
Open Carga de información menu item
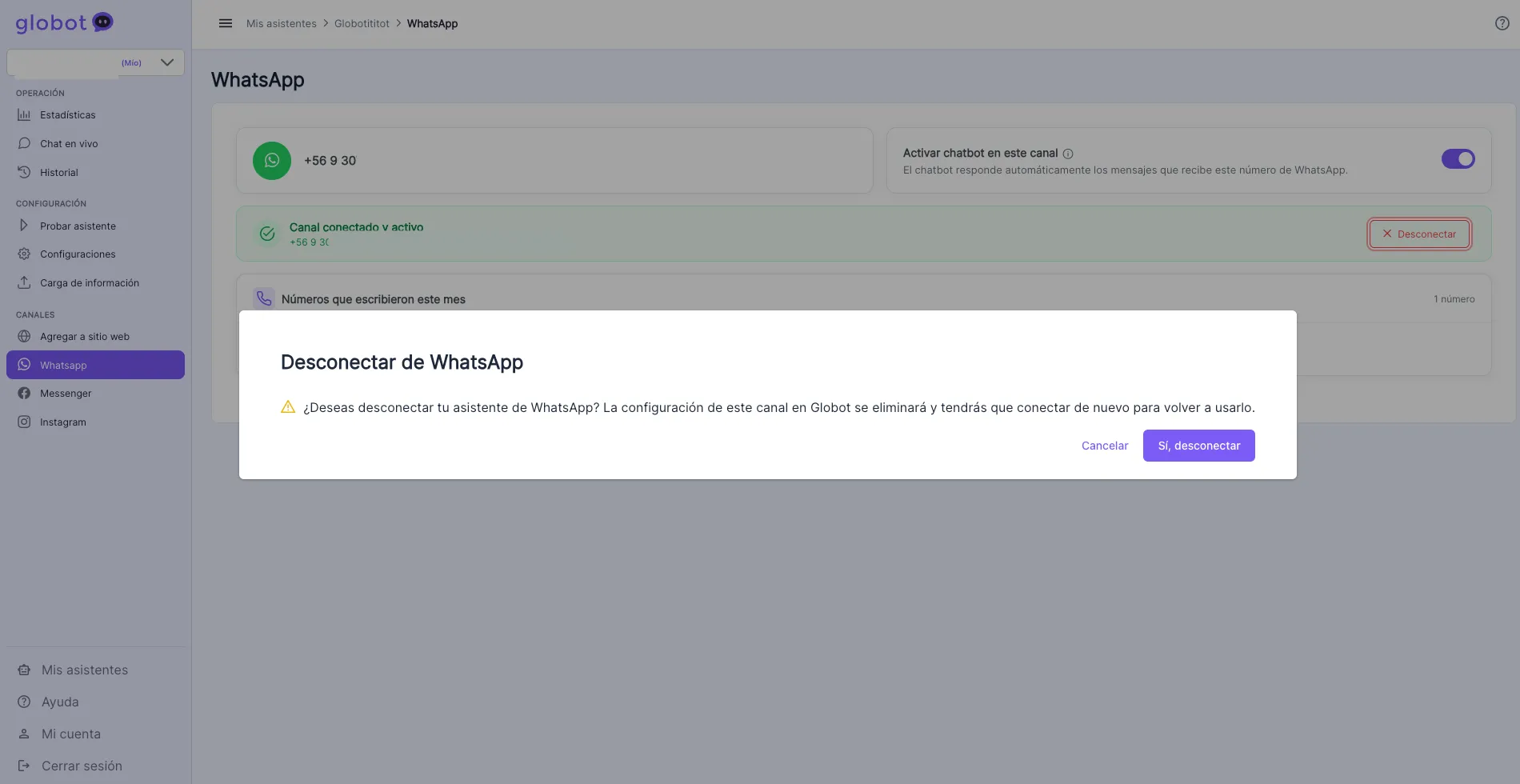click(x=95, y=282)
